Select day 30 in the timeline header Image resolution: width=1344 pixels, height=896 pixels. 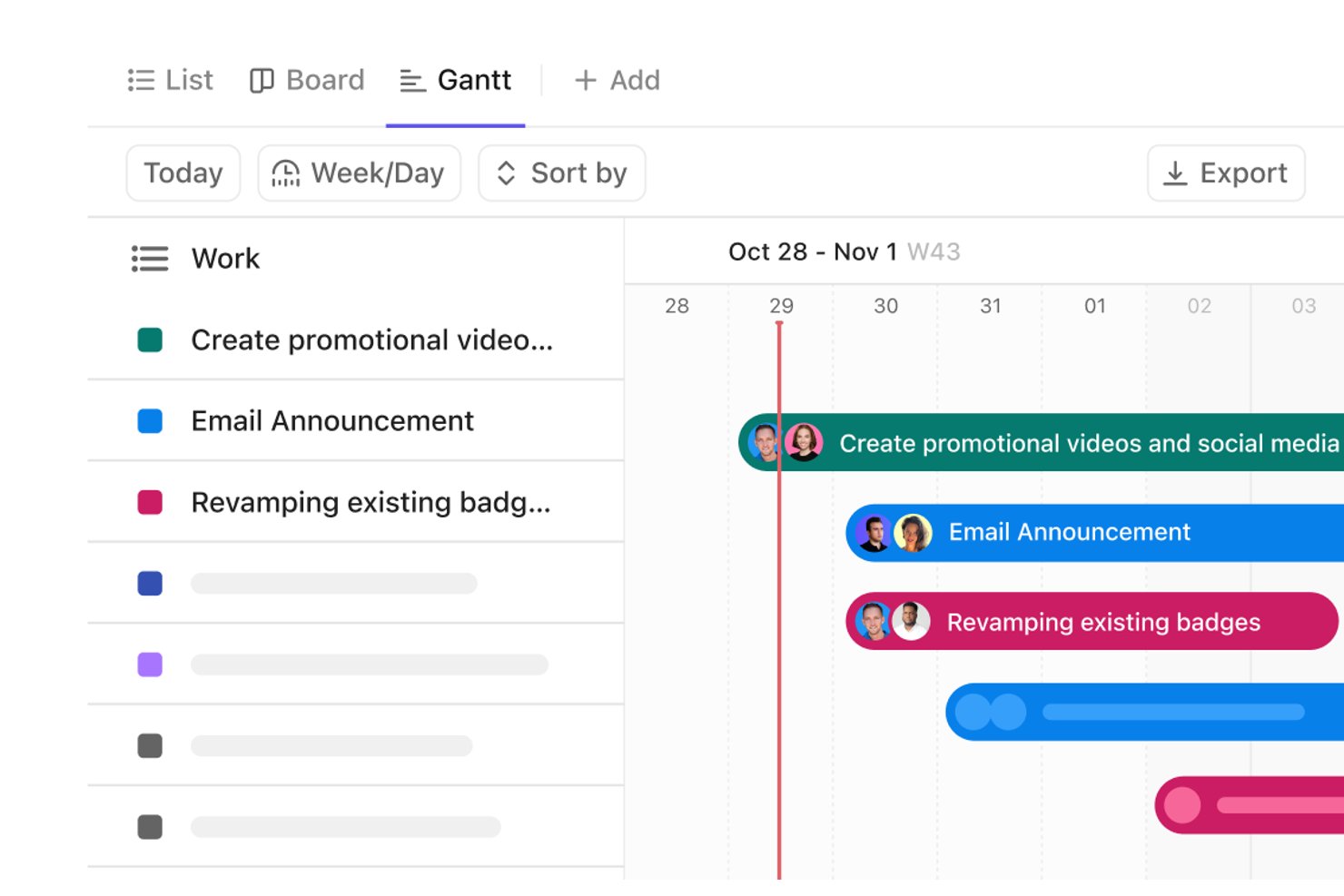tap(885, 306)
